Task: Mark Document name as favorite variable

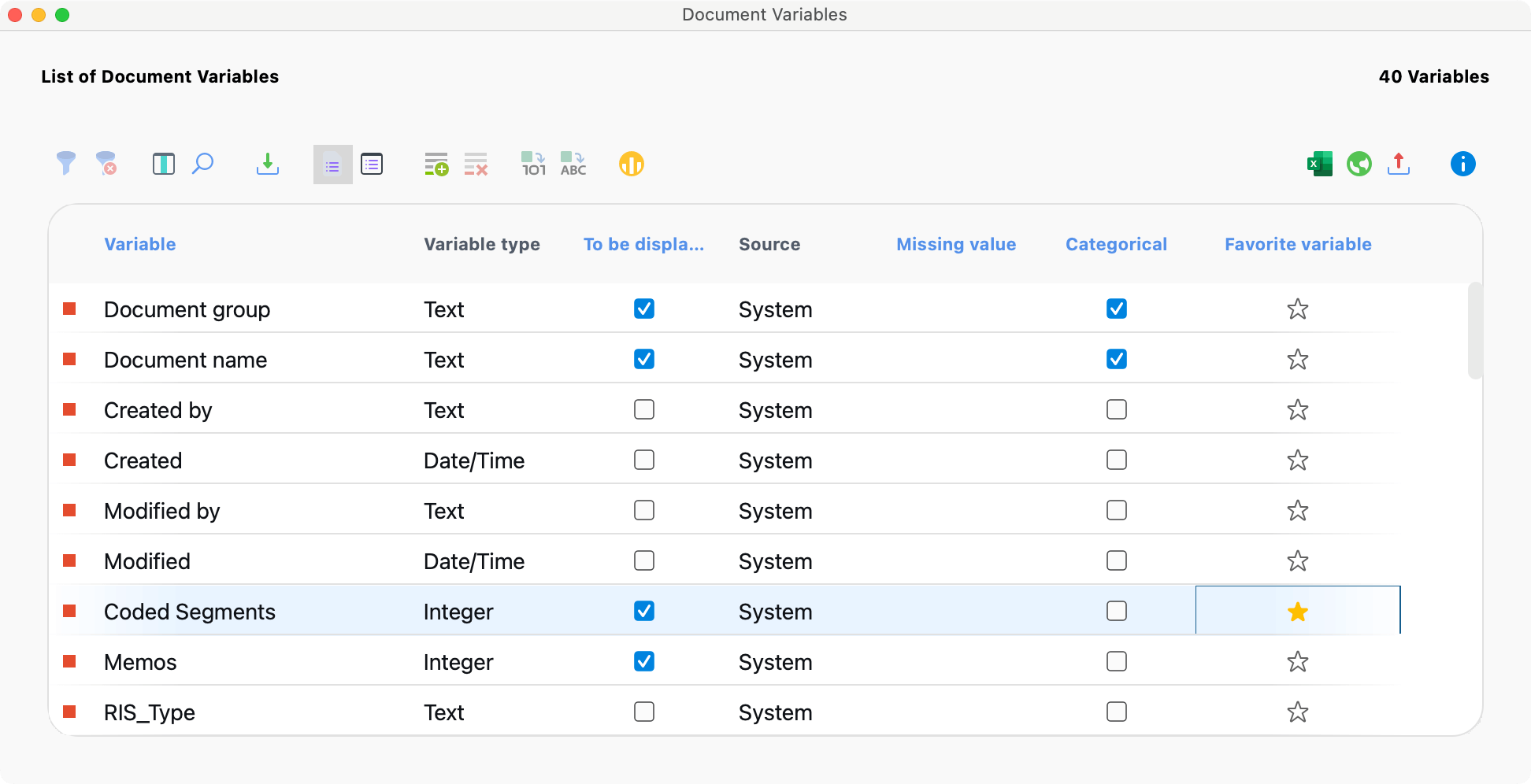Action: 1297,360
